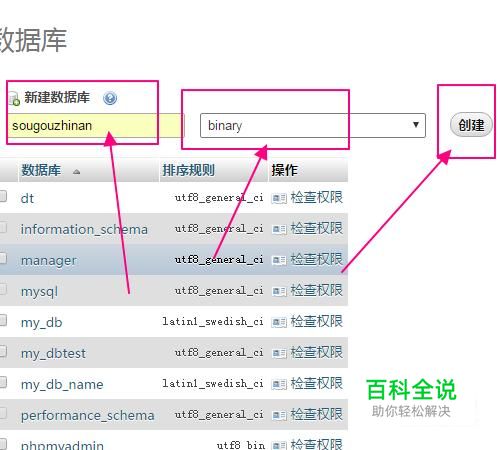Image resolution: width=500 pixels, height=450 pixels.
Task: Click 检查权限 in the my_db row
Action: pos(316,321)
